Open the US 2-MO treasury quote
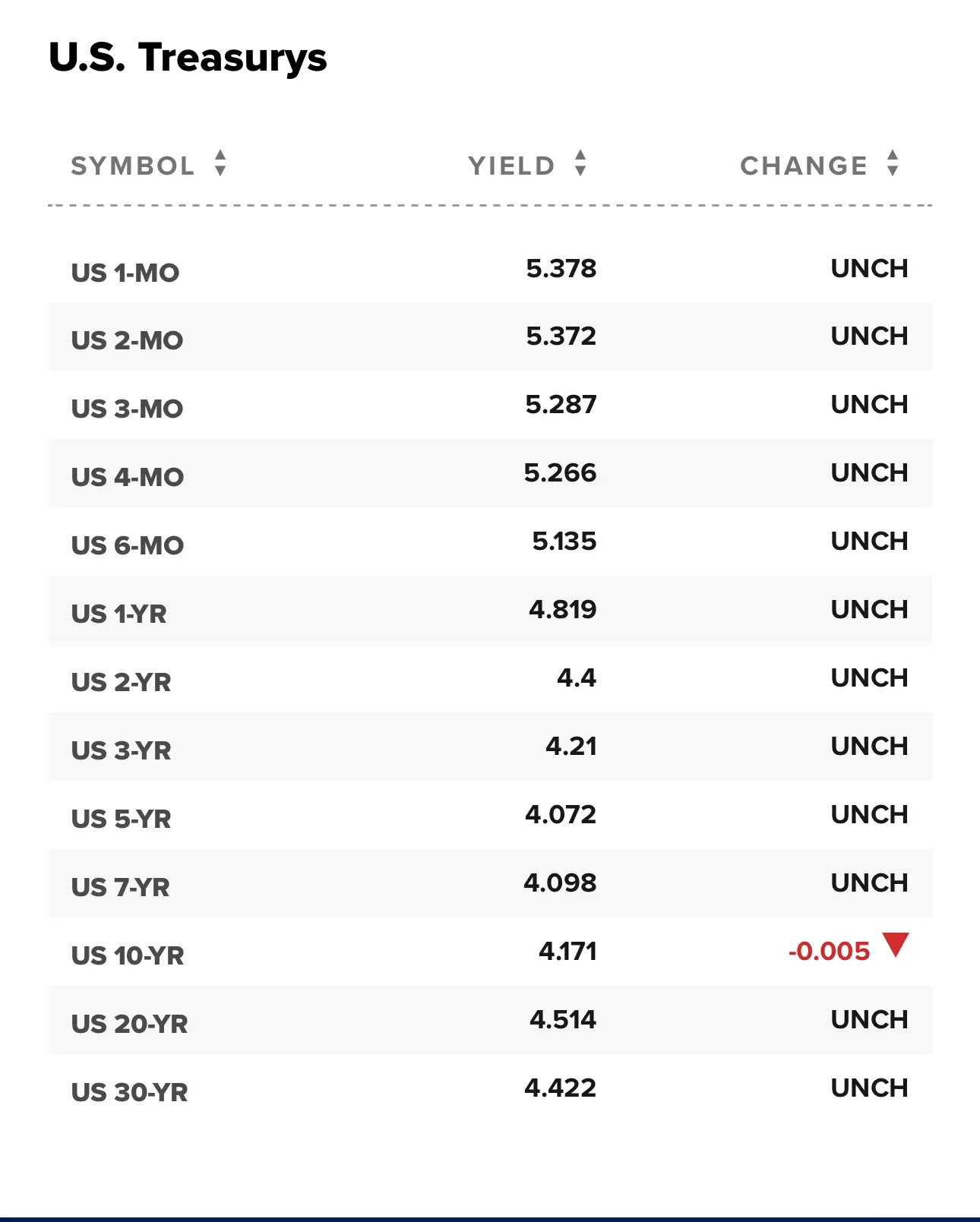The width and height of the screenshot is (980, 1222). (x=128, y=340)
